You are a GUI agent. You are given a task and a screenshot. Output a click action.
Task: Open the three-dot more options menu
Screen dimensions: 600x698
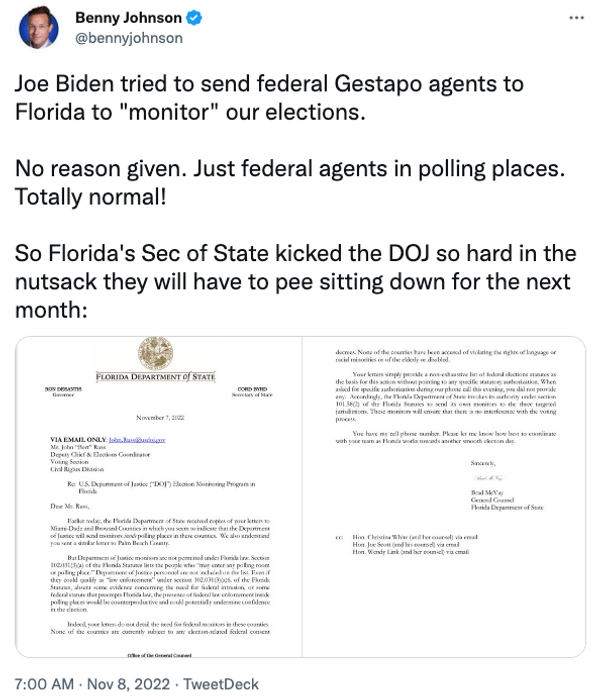coord(576,18)
